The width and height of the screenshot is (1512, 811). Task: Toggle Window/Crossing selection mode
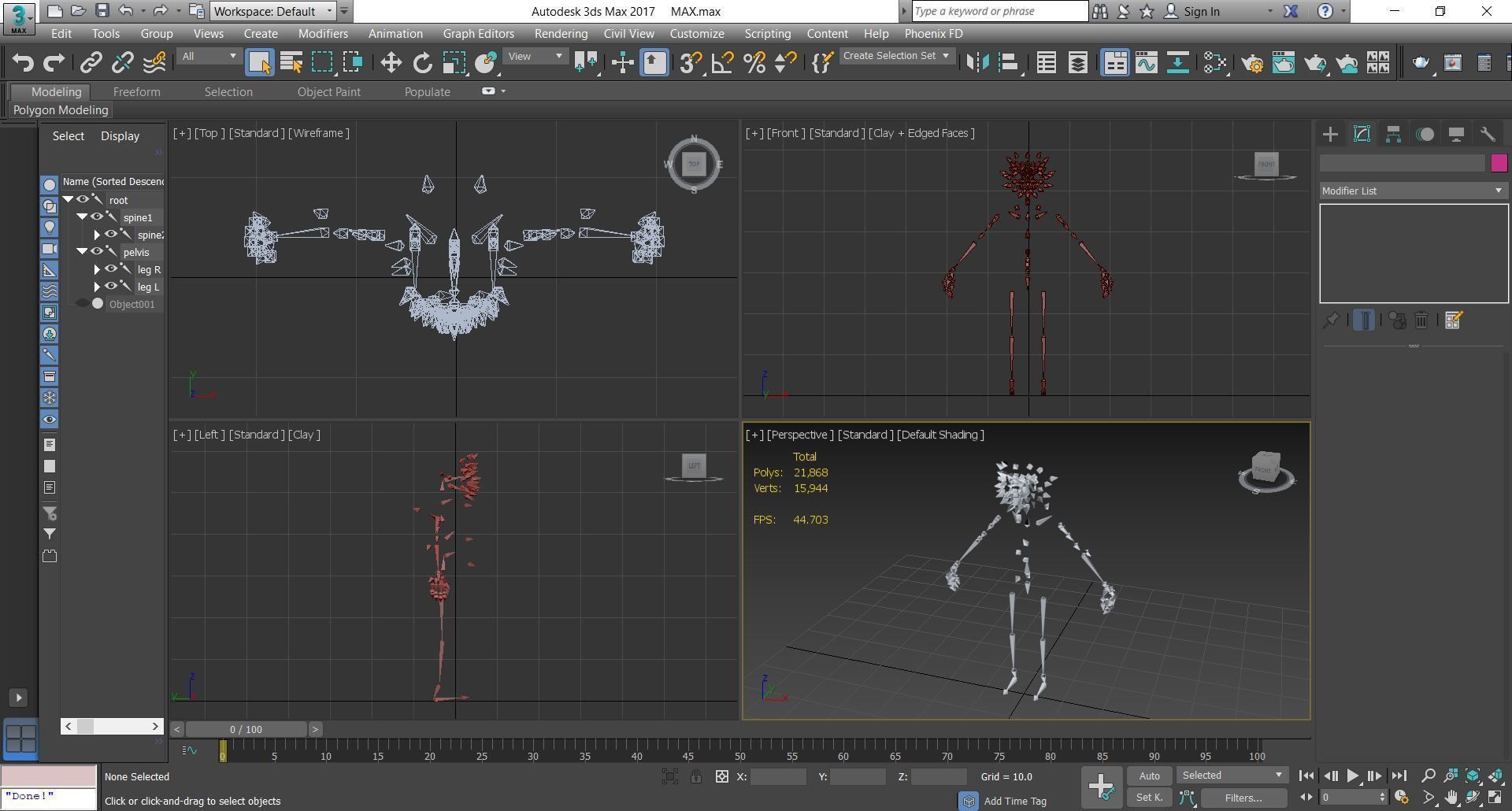click(x=353, y=63)
